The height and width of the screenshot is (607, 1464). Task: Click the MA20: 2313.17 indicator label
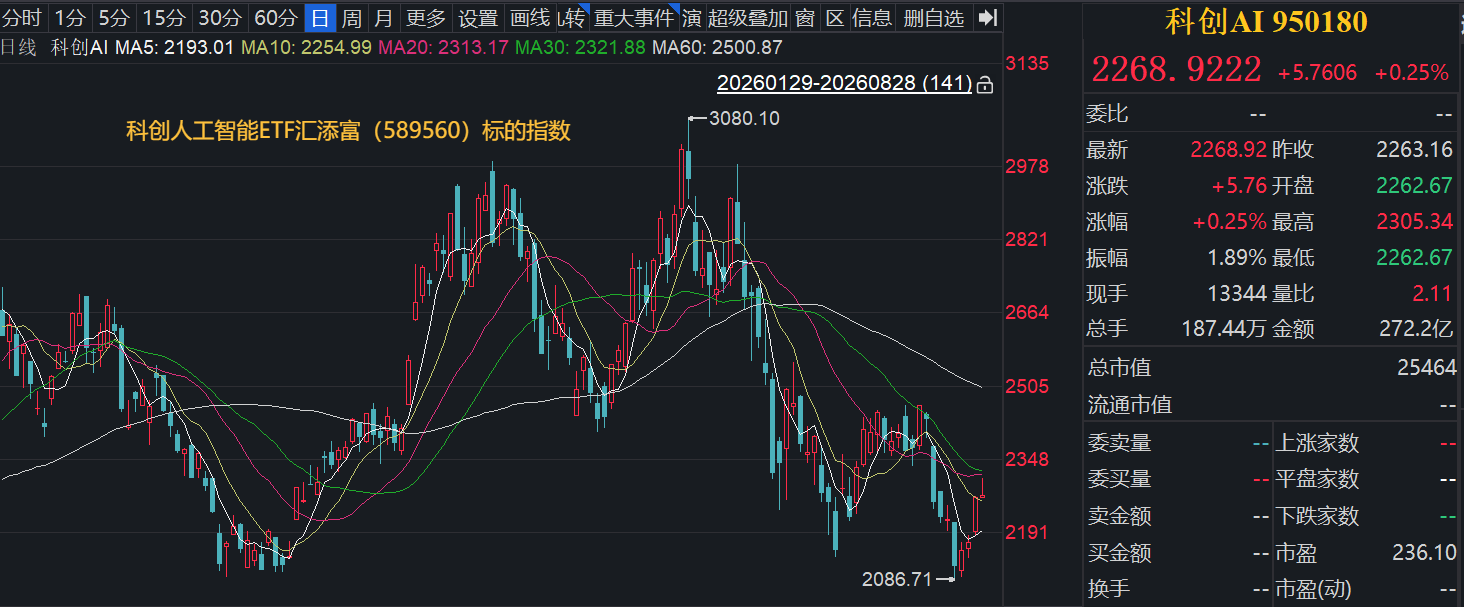(x=443, y=47)
